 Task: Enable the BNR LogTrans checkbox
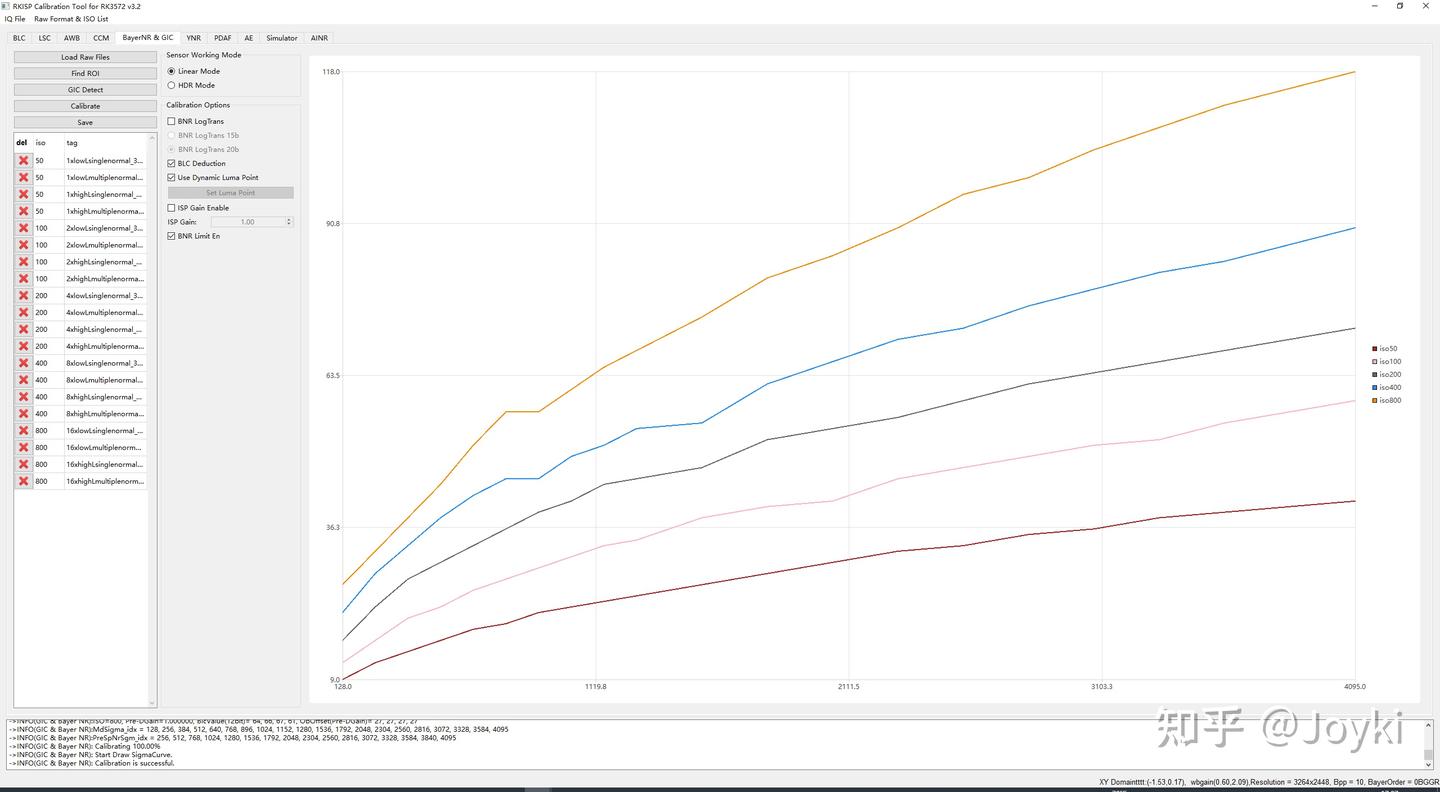click(x=171, y=121)
